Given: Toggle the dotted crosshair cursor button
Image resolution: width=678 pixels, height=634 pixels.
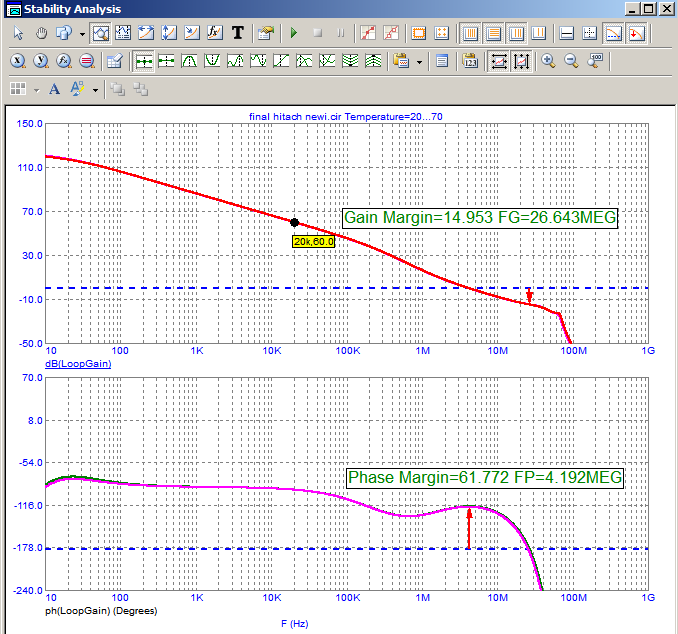Looking at the screenshot, I should pyautogui.click(x=589, y=33).
